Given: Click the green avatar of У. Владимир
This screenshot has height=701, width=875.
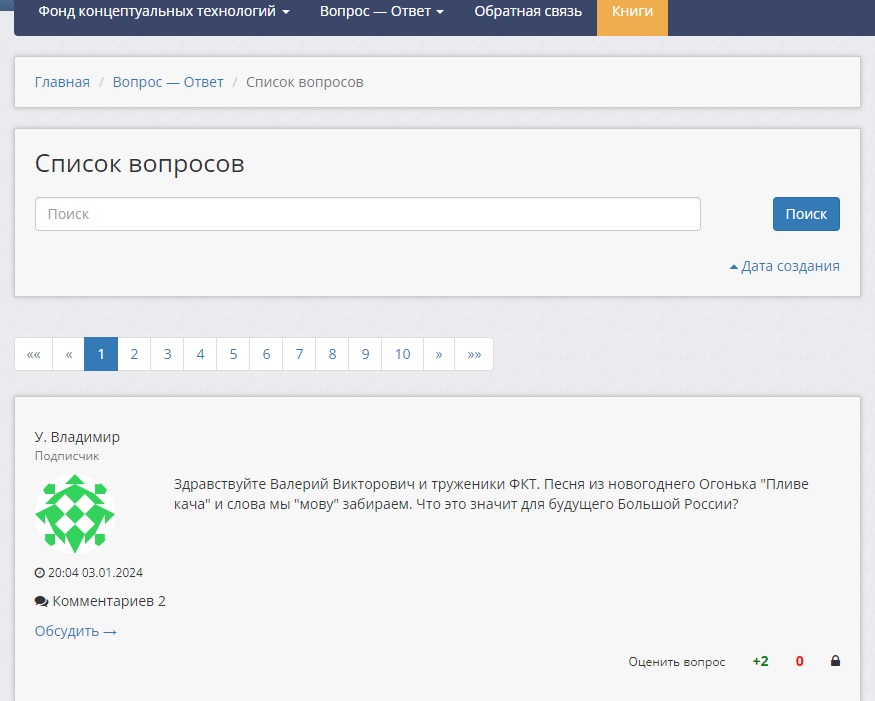Looking at the screenshot, I should click(x=75, y=514).
